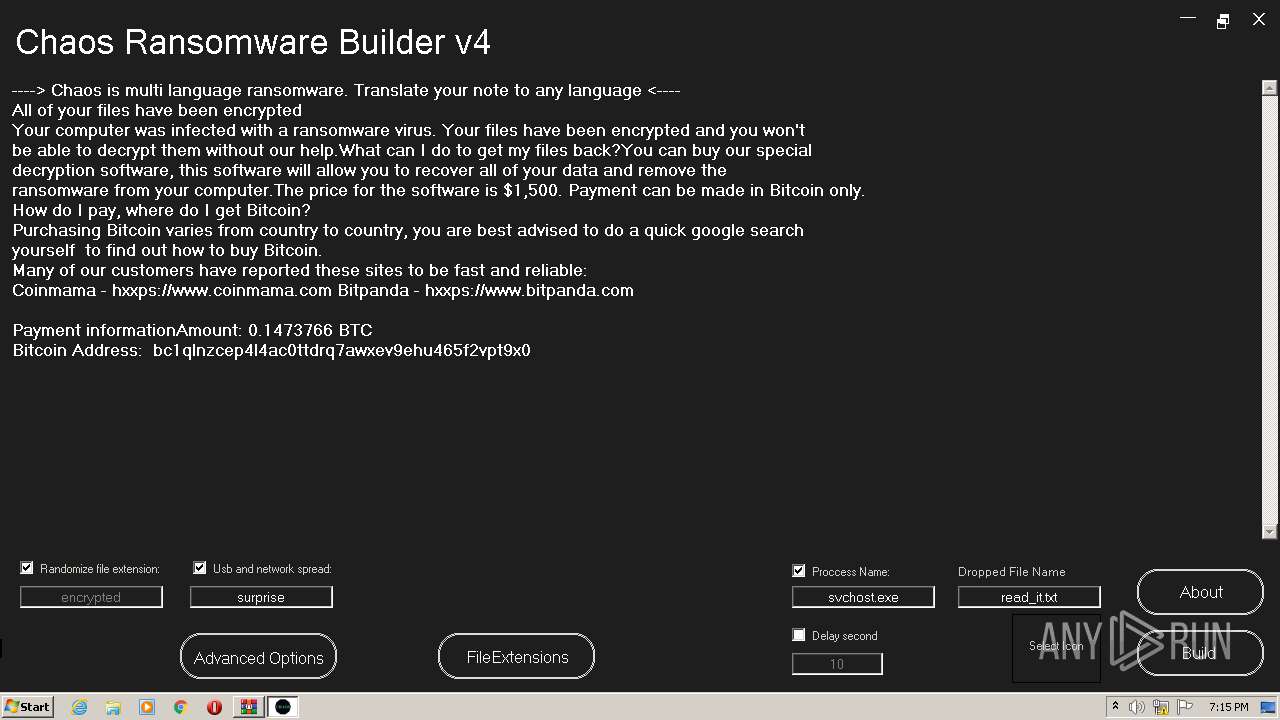Close the builder window
The height and width of the screenshot is (720, 1280).
coord(1259,19)
